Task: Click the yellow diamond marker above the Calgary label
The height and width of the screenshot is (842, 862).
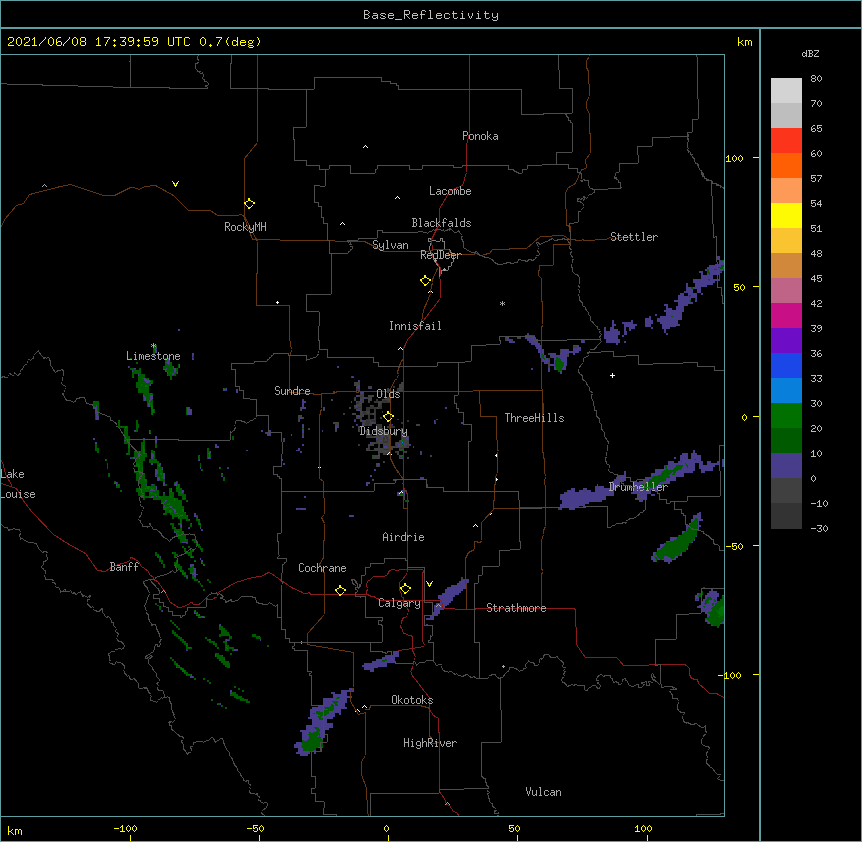Action: 405,589
